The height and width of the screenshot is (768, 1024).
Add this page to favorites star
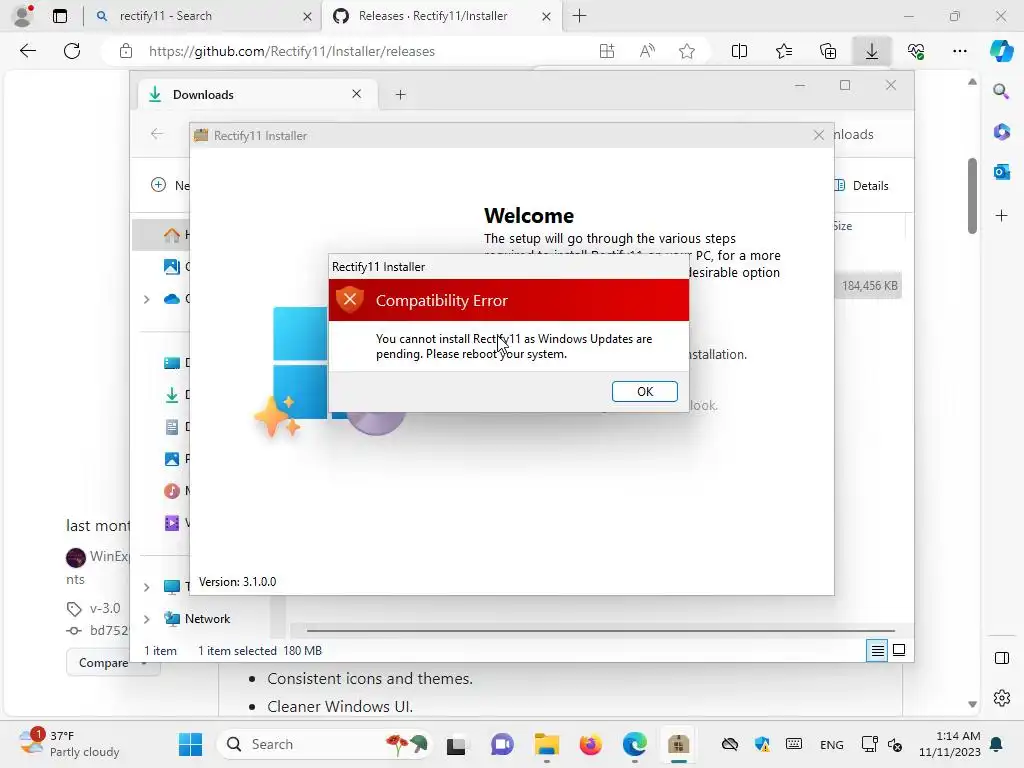pos(686,51)
